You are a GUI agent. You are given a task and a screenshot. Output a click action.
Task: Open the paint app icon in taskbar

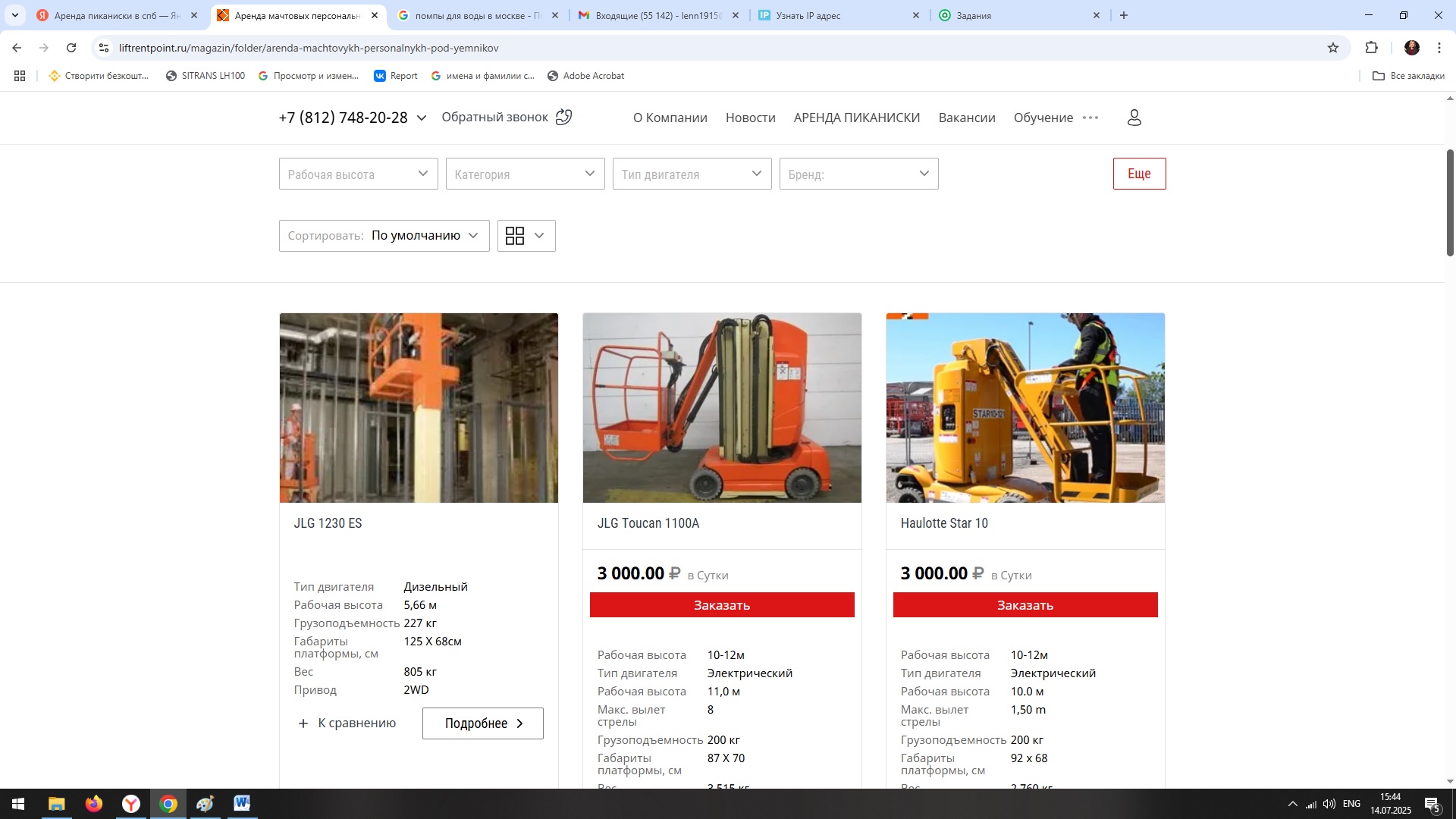coord(205,804)
